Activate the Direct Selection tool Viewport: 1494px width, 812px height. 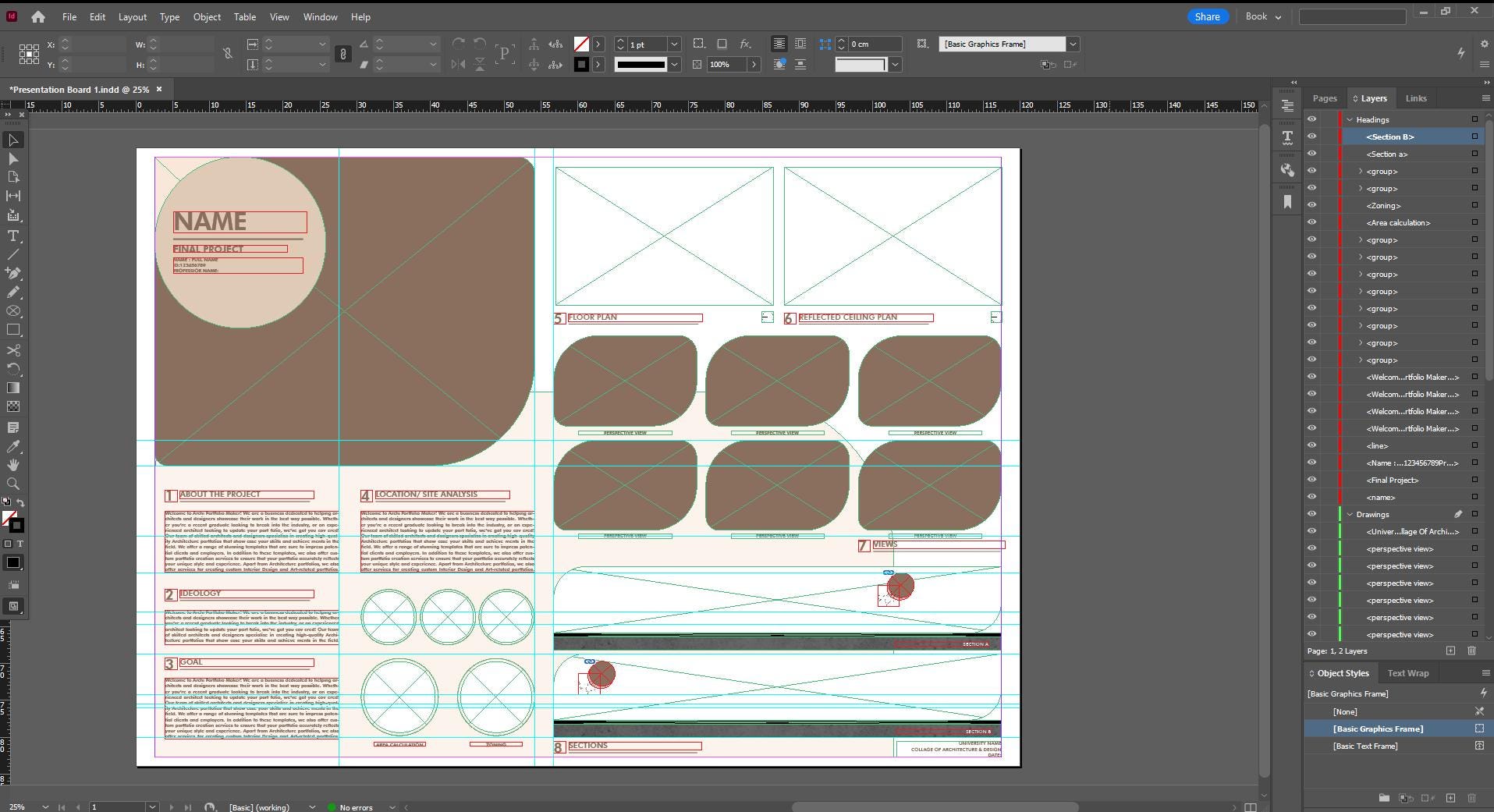coord(13,158)
